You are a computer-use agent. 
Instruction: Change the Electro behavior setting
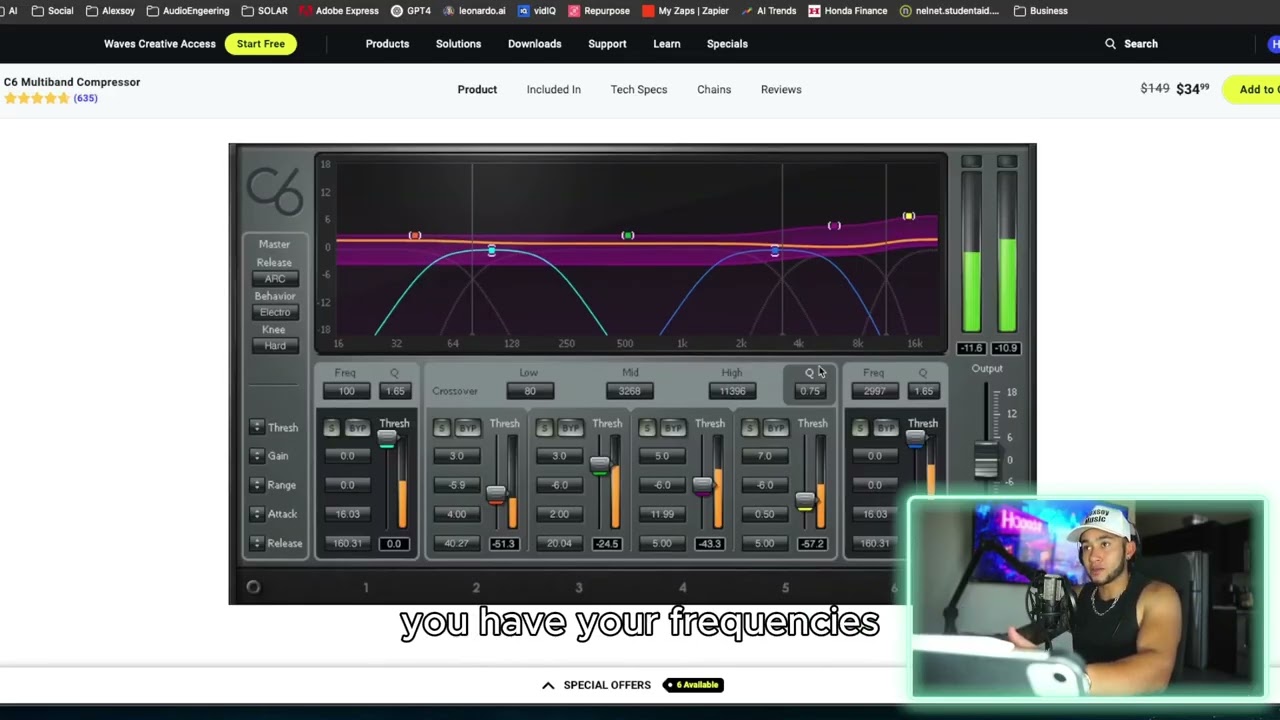(275, 312)
